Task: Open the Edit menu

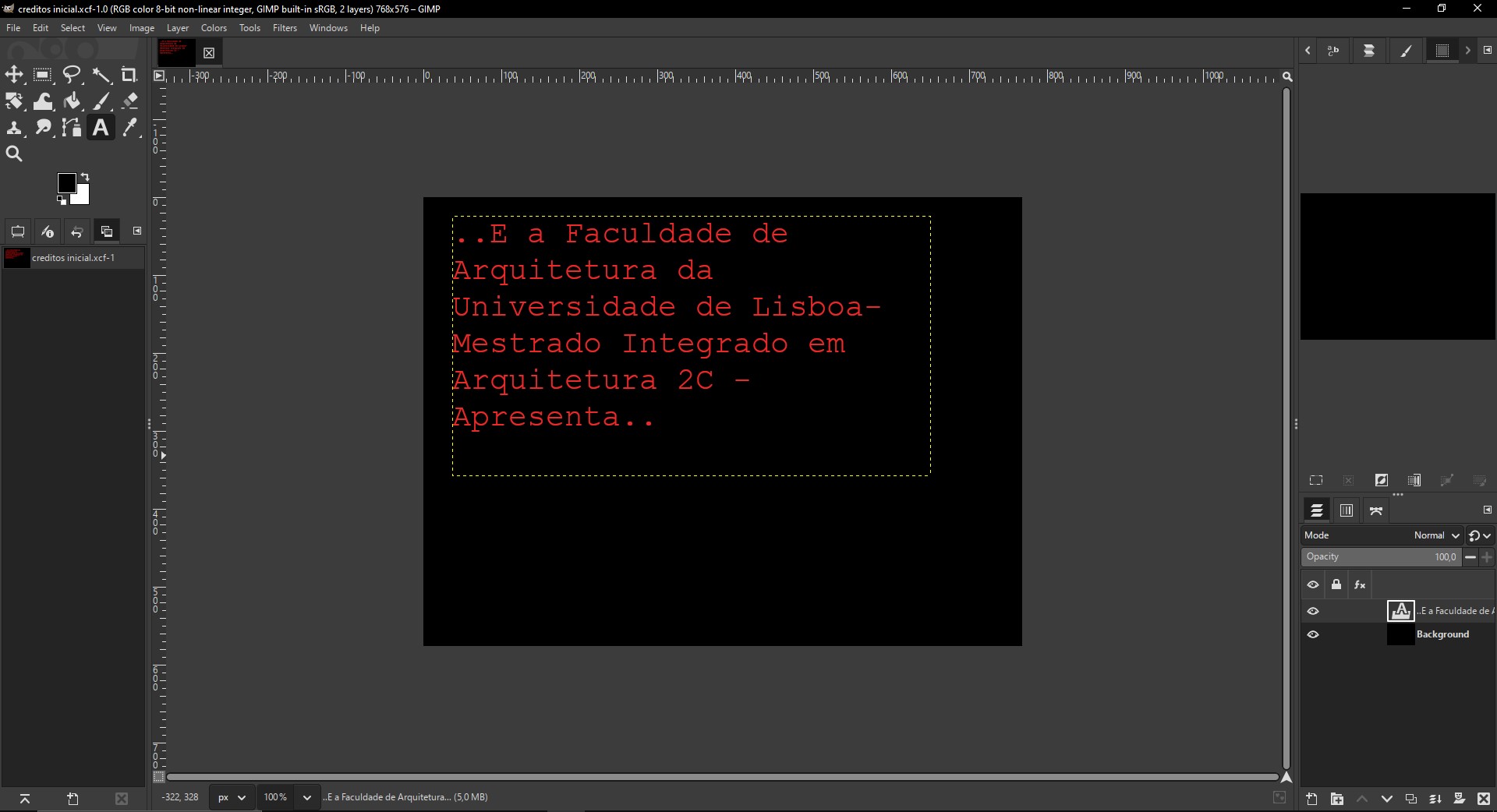Action: (41, 28)
